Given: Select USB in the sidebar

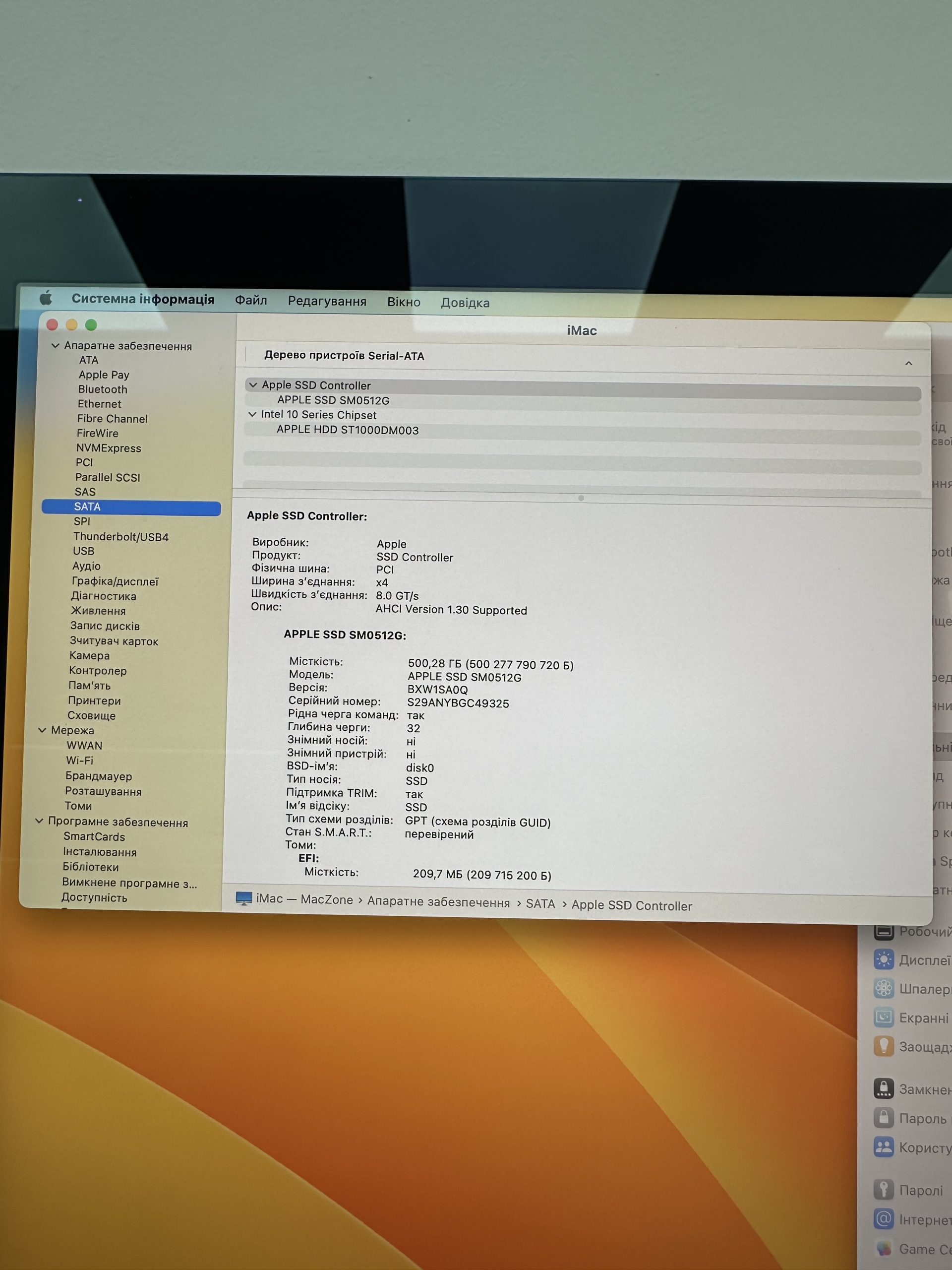Looking at the screenshot, I should 83,551.
